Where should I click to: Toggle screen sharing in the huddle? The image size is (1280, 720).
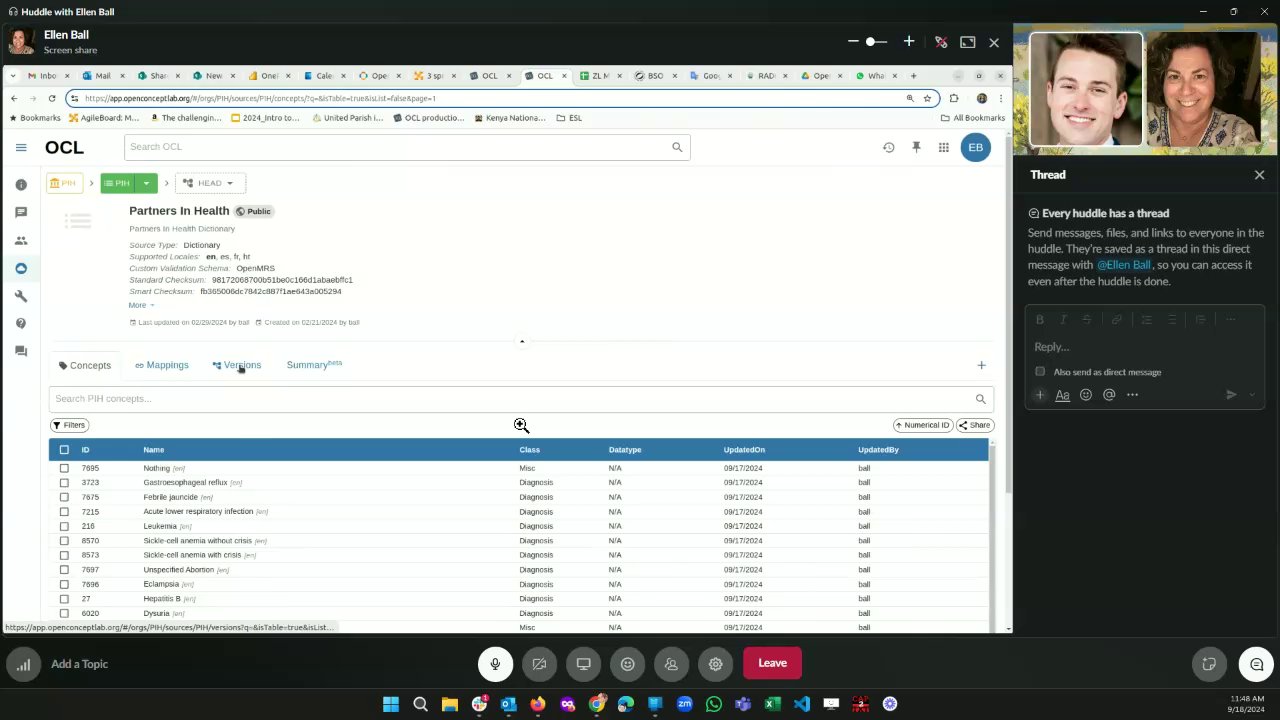click(583, 664)
